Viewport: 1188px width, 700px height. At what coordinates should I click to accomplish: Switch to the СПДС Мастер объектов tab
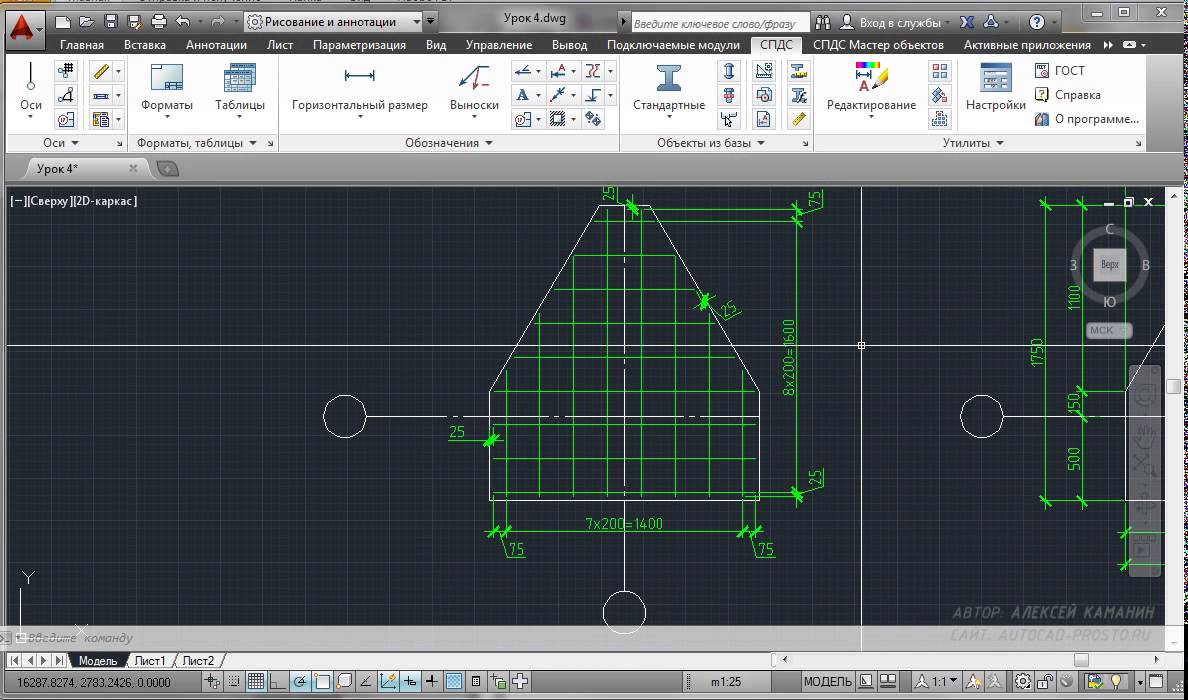pos(878,45)
